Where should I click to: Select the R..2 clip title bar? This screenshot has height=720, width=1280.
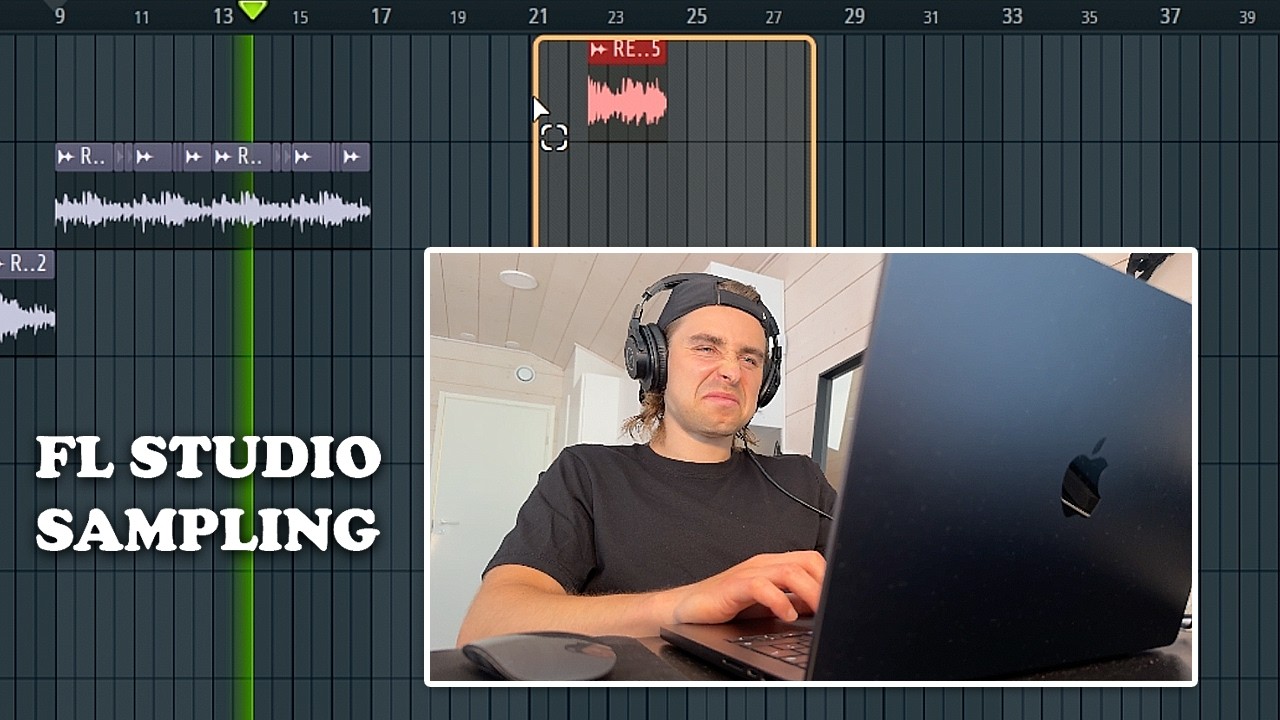(x=27, y=264)
